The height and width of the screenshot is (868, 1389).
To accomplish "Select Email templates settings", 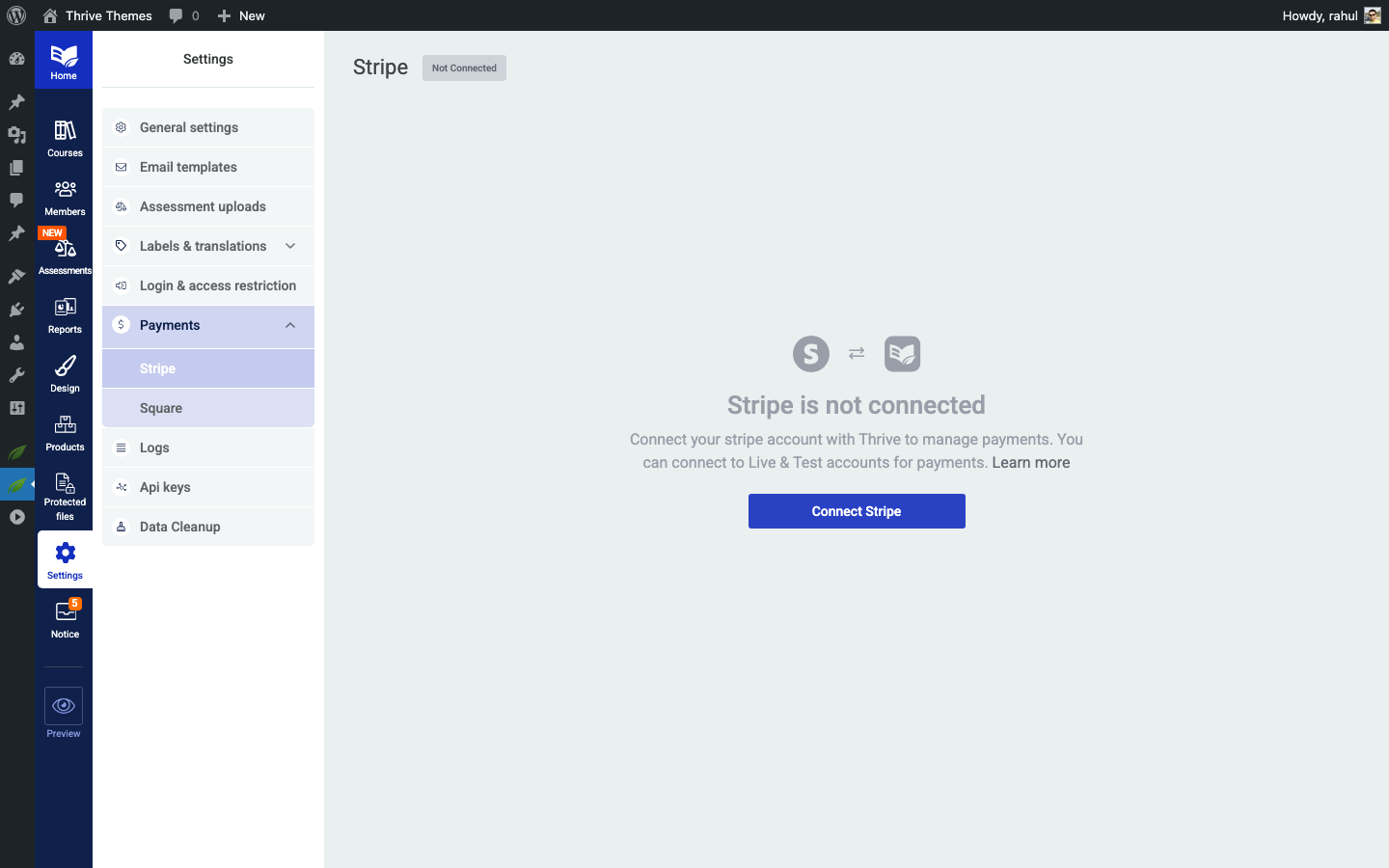I will point(207,167).
